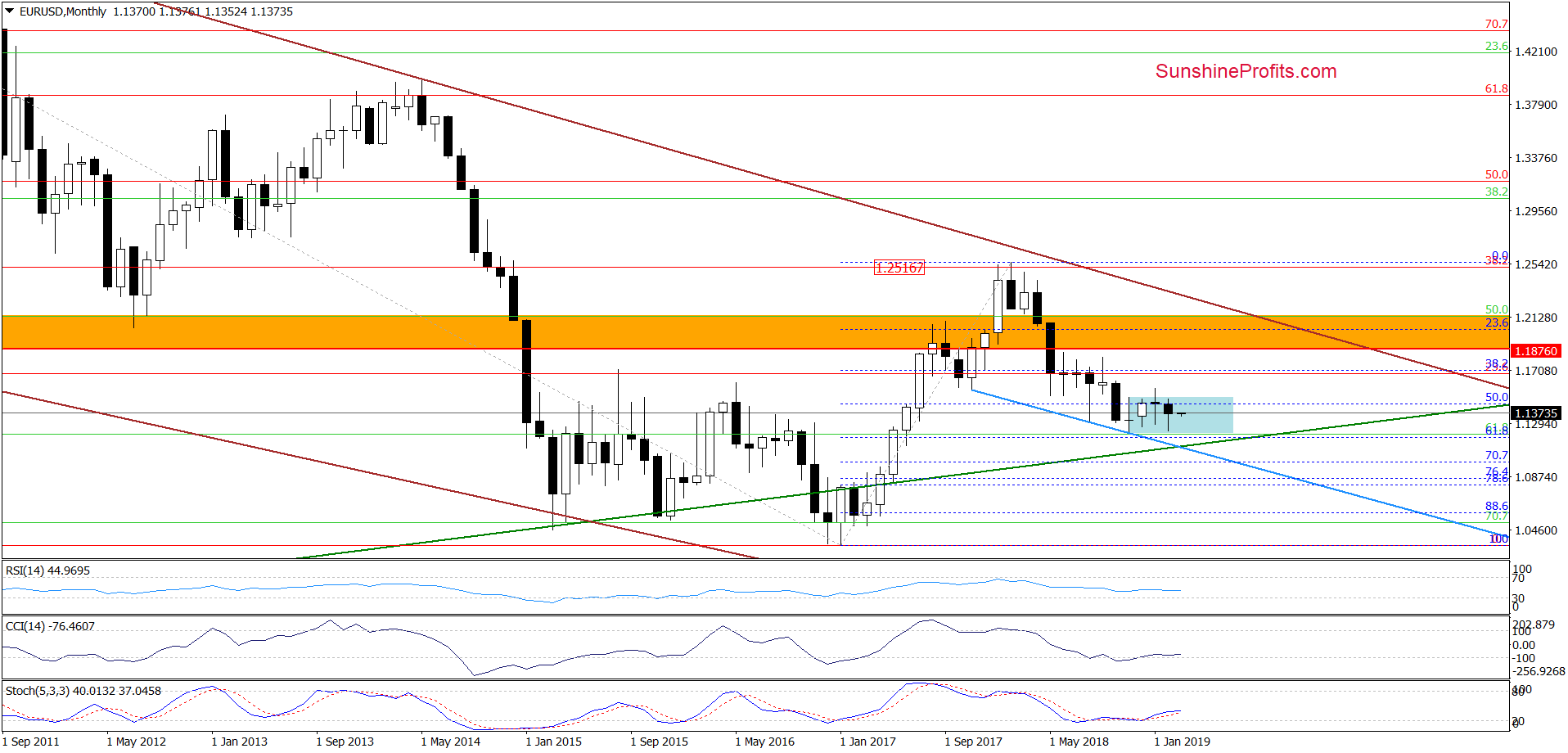The width and height of the screenshot is (1568, 753).
Task: Click the 1 Jan 2013 date label
Action: pyautogui.click(x=239, y=742)
